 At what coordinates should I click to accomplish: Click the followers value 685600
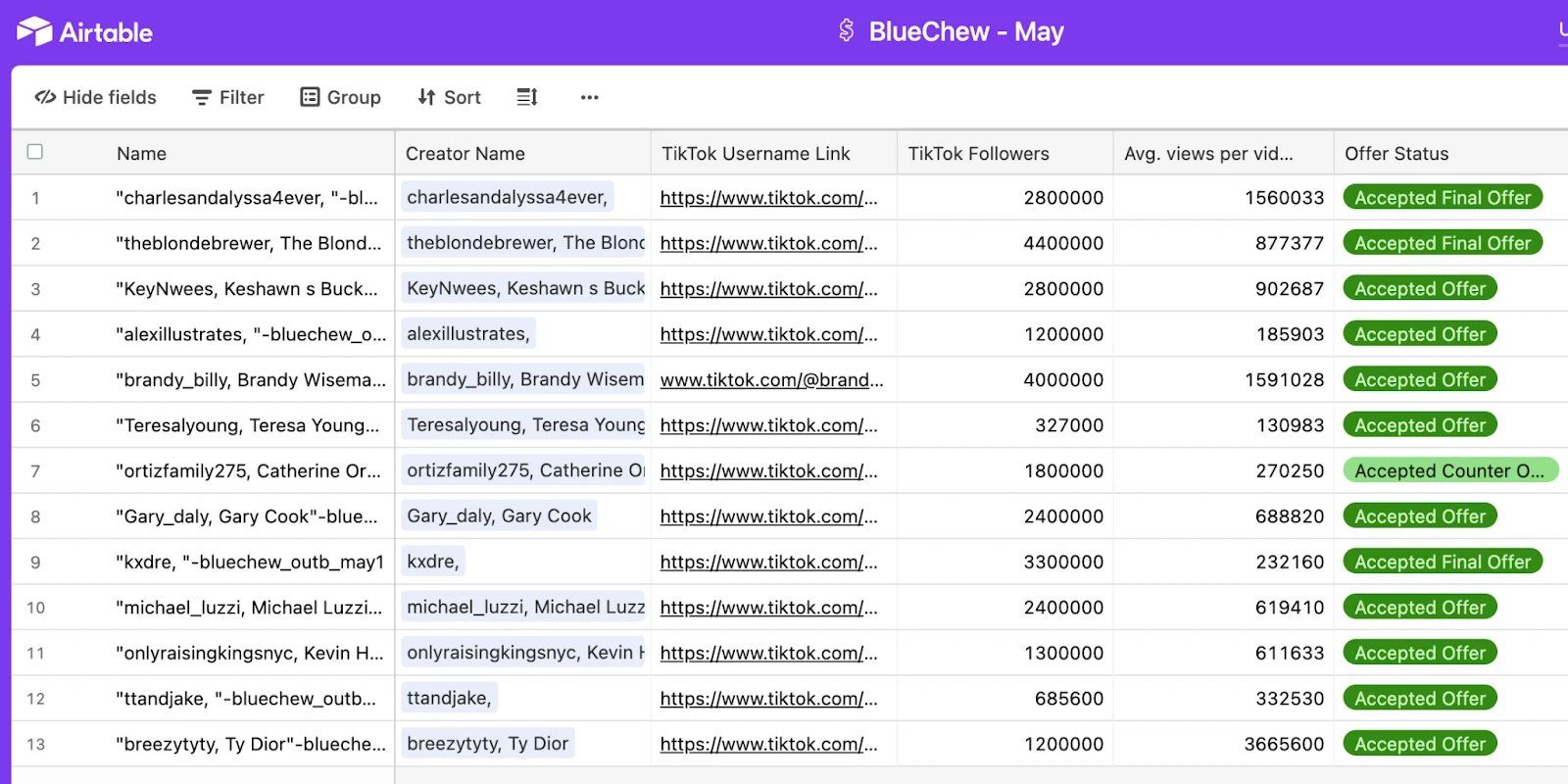click(1069, 699)
